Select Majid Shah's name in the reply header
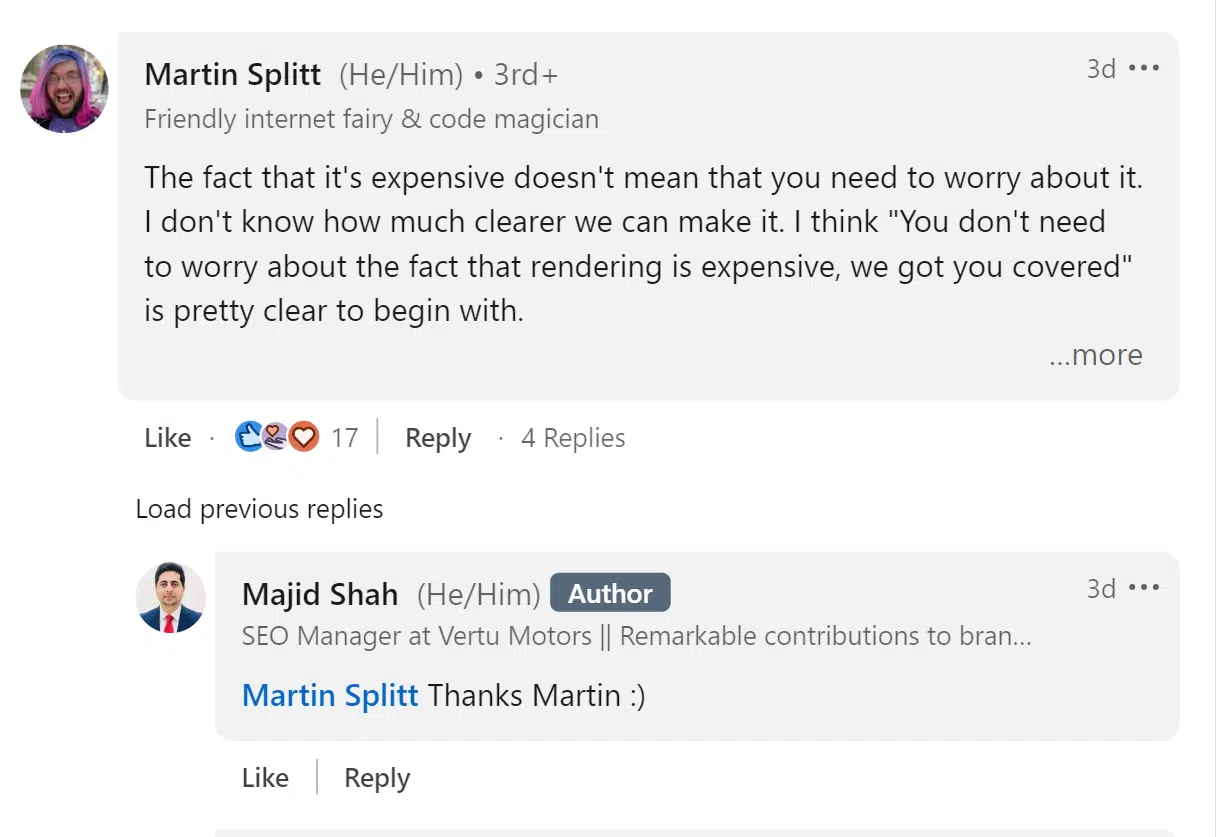1216x837 pixels. pyautogui.click(x=319, y=594)
